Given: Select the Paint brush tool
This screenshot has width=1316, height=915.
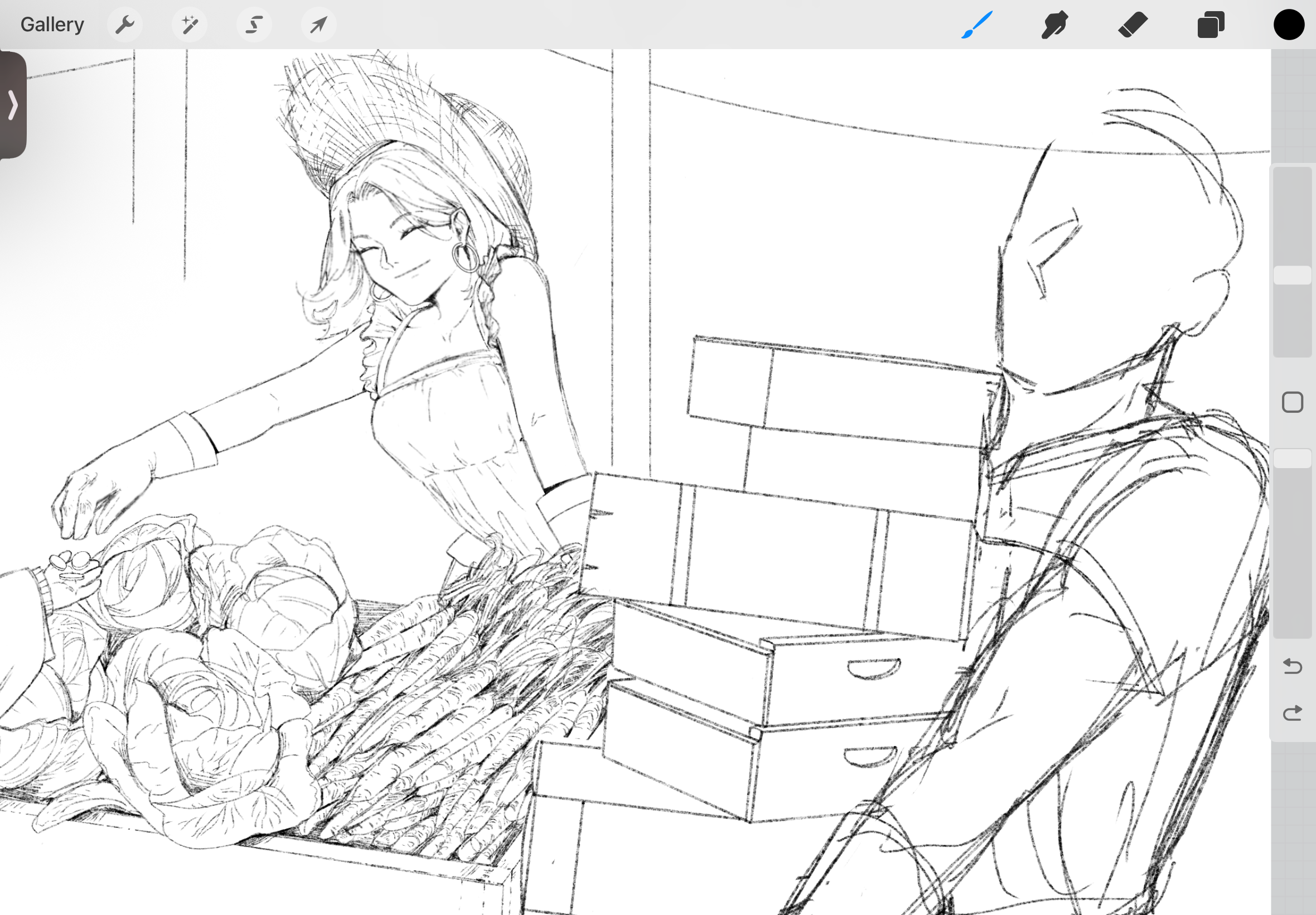Looking at the screenshot, I should tap(977, 25).
